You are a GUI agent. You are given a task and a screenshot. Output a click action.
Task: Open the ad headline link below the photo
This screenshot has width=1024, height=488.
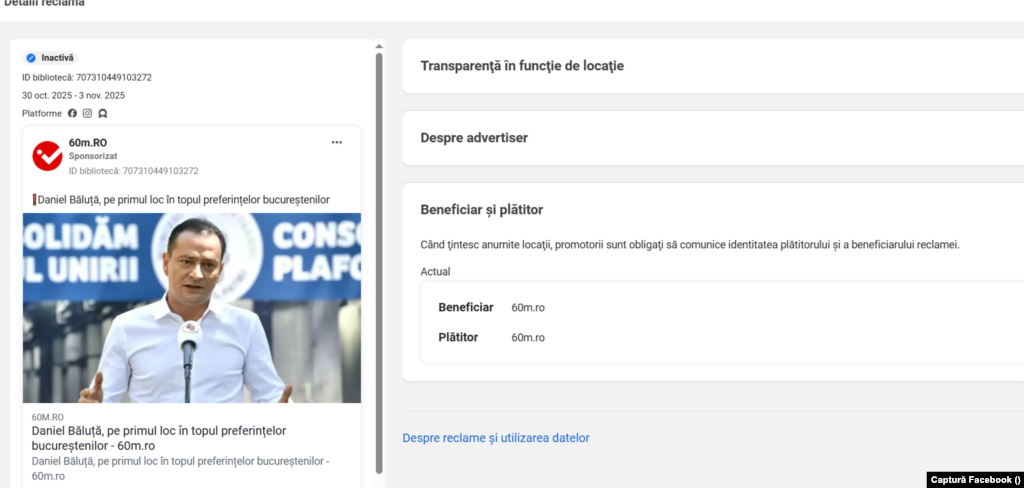point(159,438)
